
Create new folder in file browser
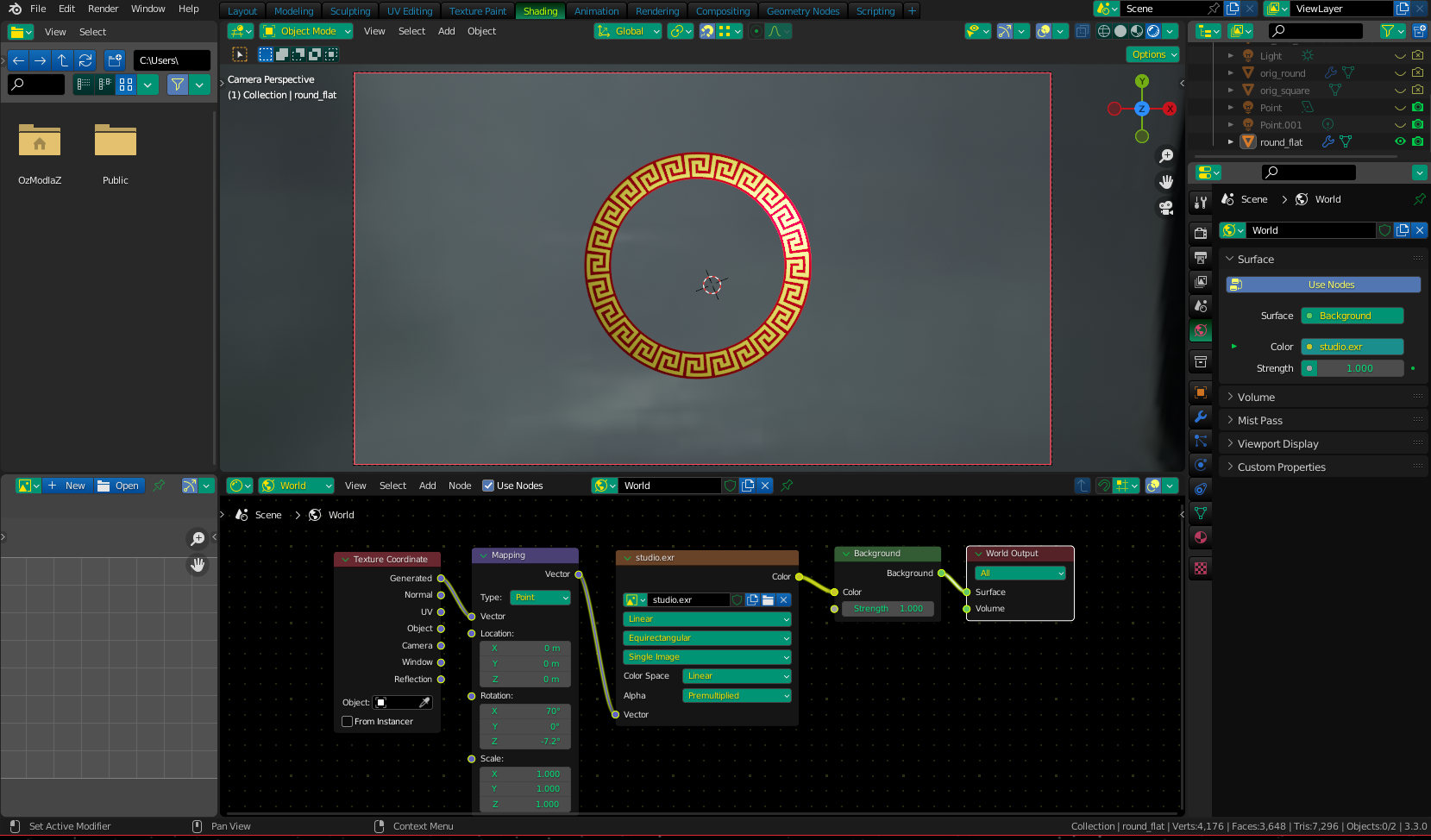[x=116, y=60]
